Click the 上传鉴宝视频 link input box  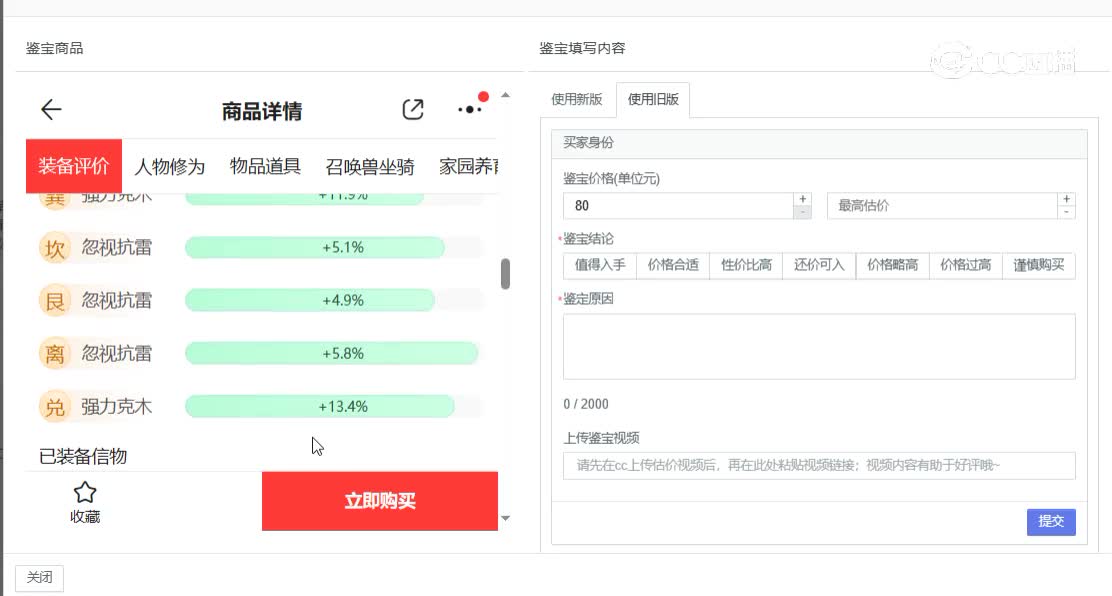point(818,464)
